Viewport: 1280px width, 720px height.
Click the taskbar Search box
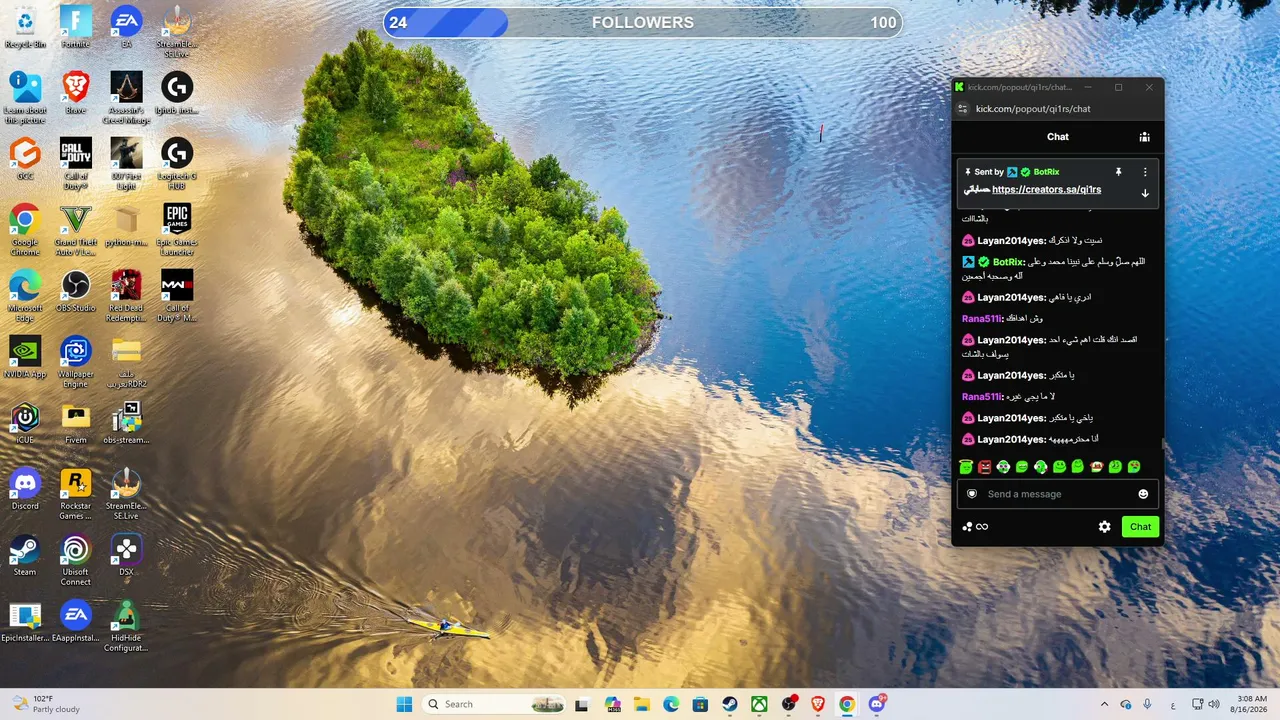pos(493,704)
